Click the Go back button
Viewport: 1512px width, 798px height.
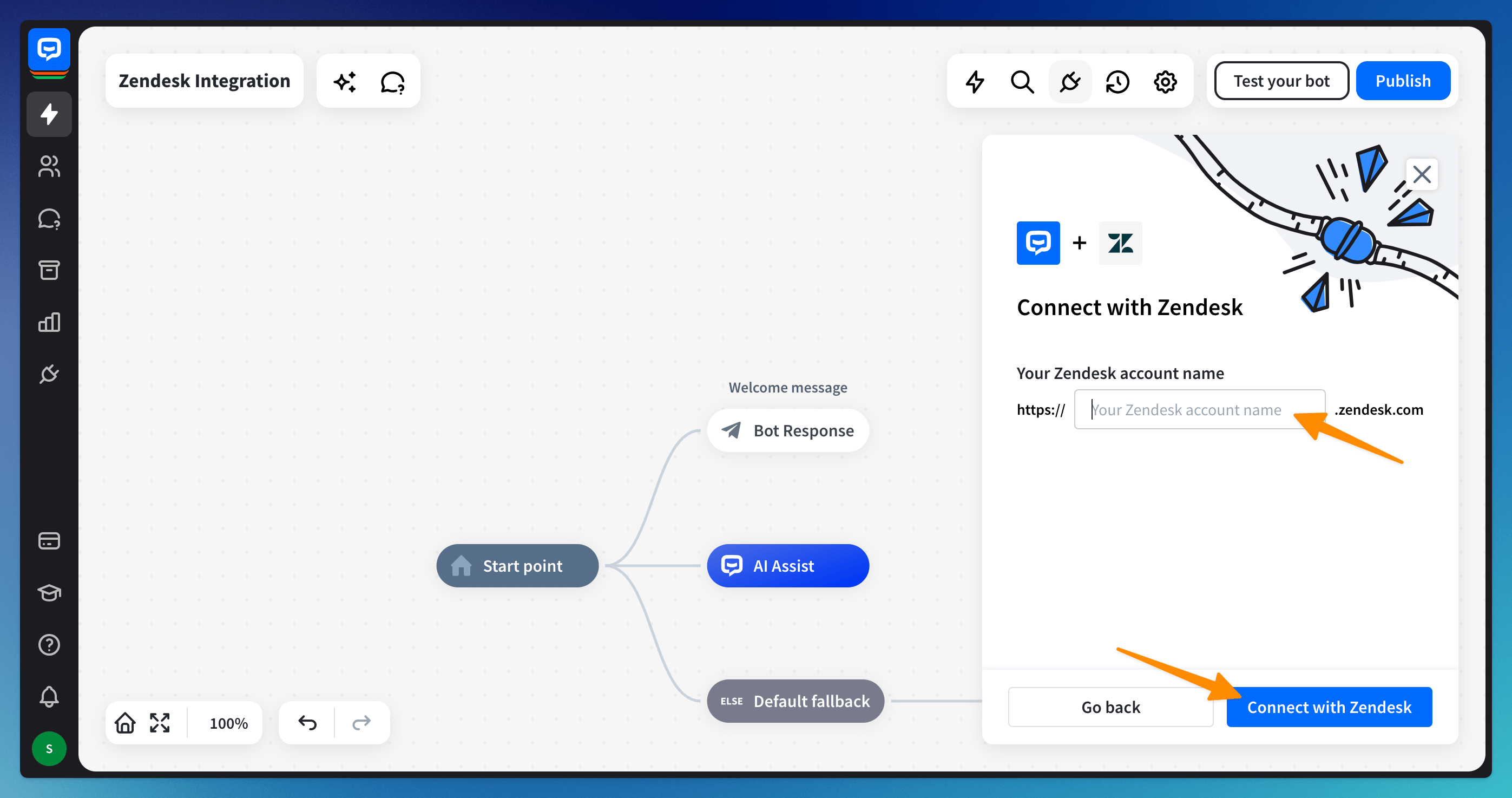pyautogui.click(x=1110, y=707)
